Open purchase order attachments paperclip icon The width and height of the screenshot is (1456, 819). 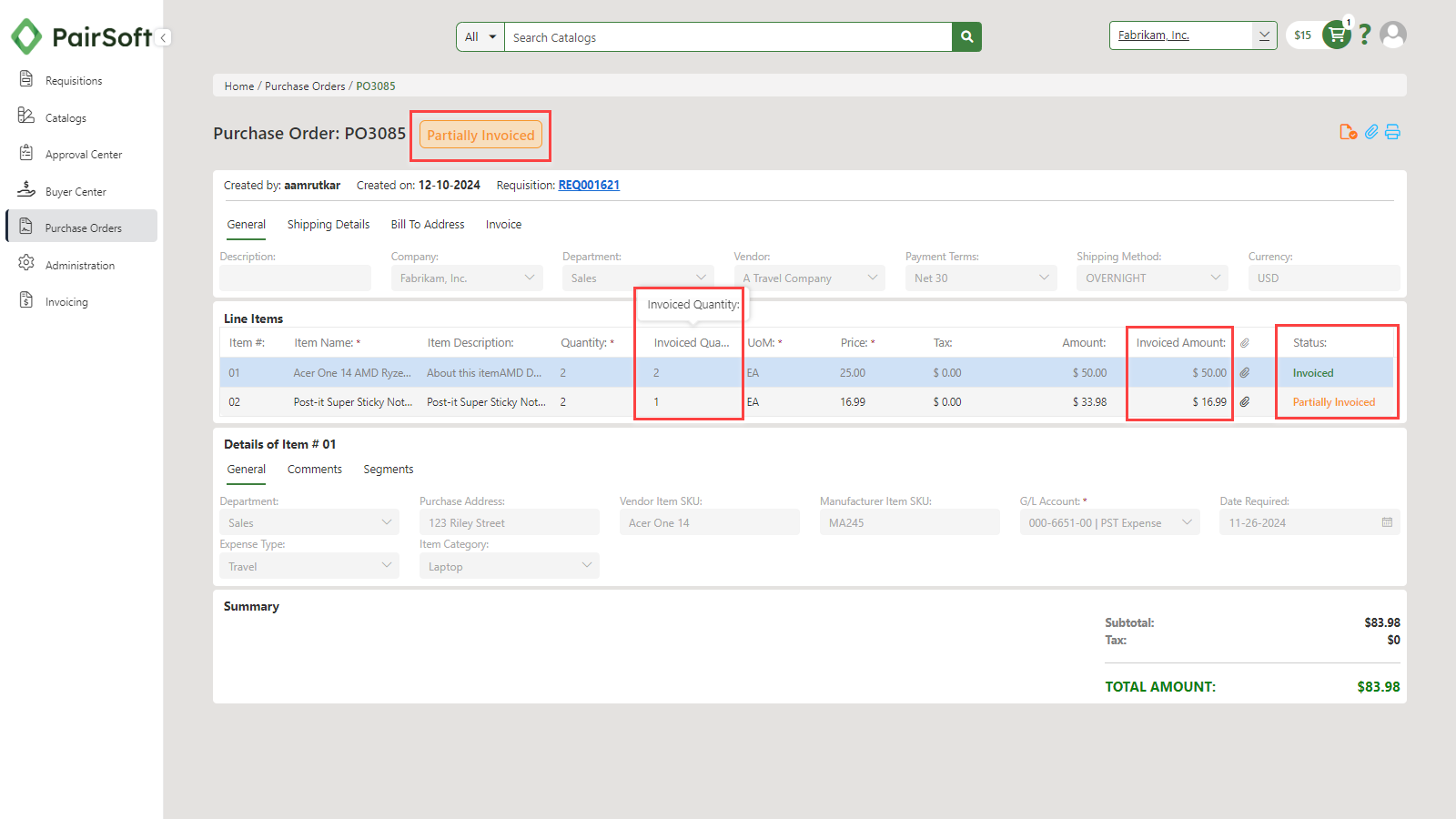[x=1371, y=132]
